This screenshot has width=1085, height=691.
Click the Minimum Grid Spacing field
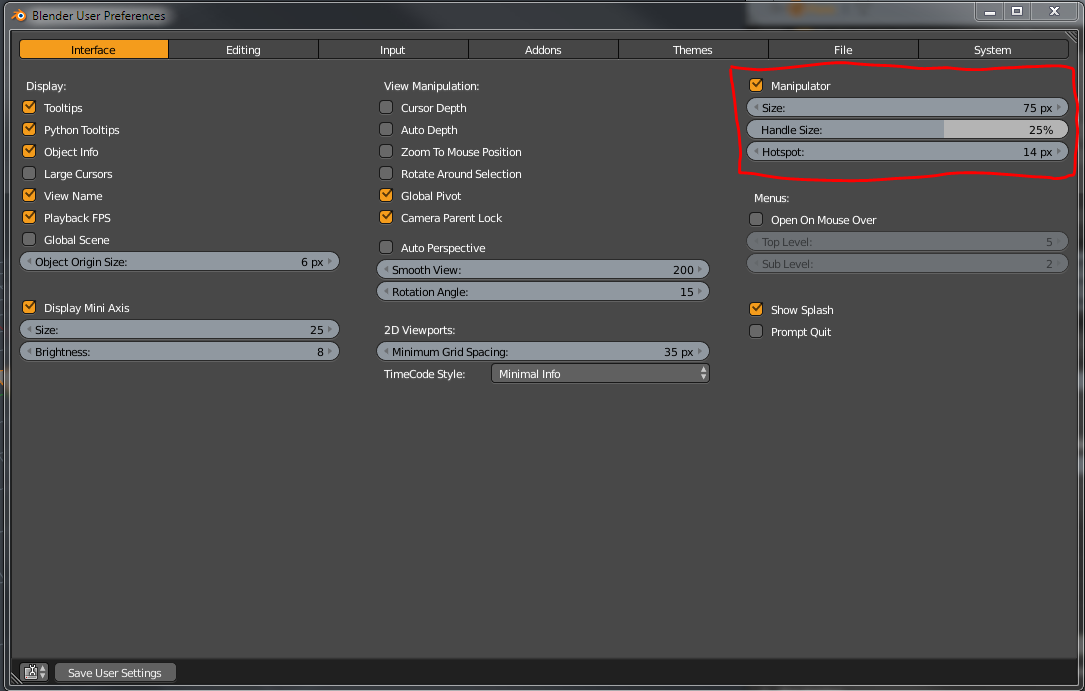(543, 352)
